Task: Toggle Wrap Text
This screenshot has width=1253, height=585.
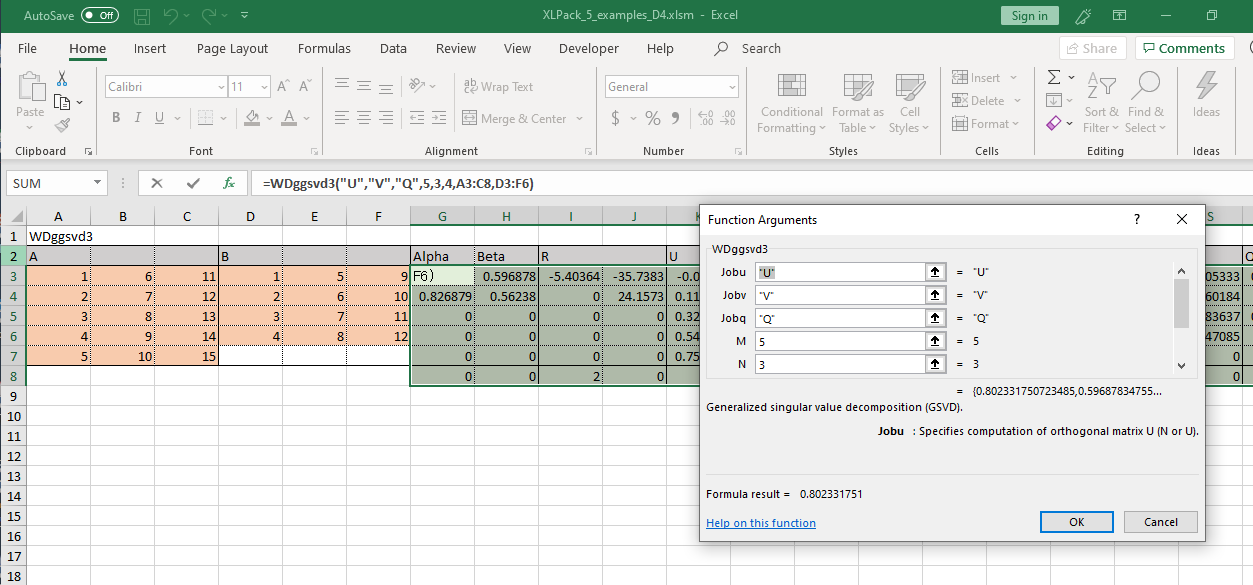Action: (x=498, y=87)
